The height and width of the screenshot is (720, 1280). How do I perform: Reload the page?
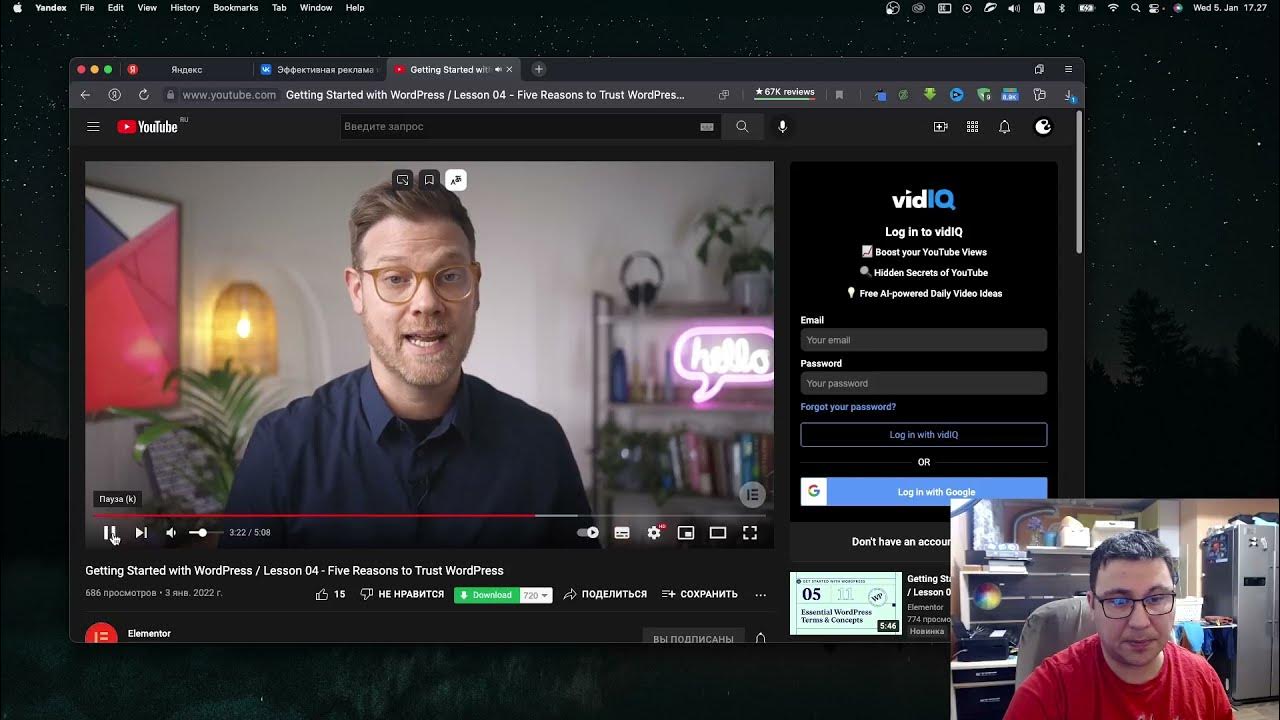coord(143,95)
